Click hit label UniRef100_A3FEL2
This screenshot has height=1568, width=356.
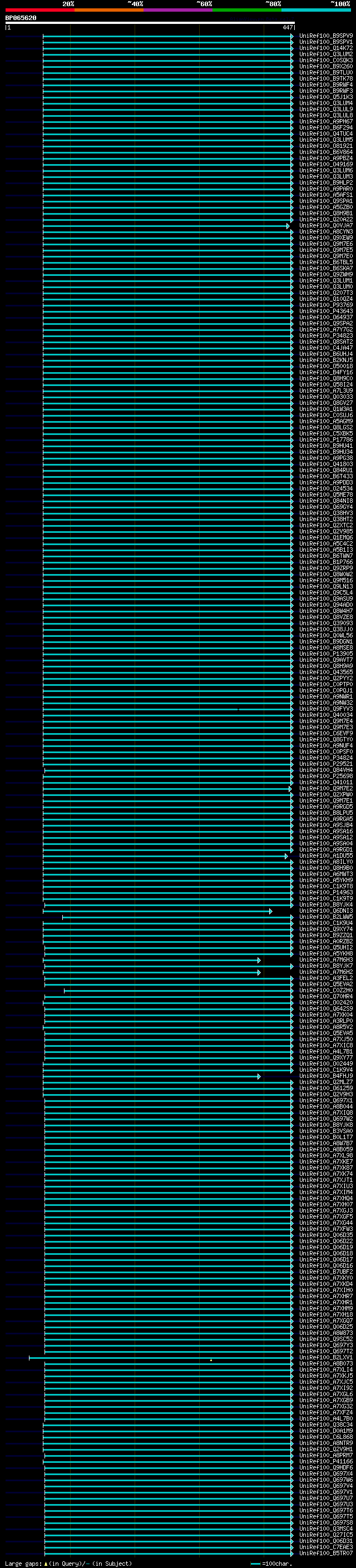(326, 978)
